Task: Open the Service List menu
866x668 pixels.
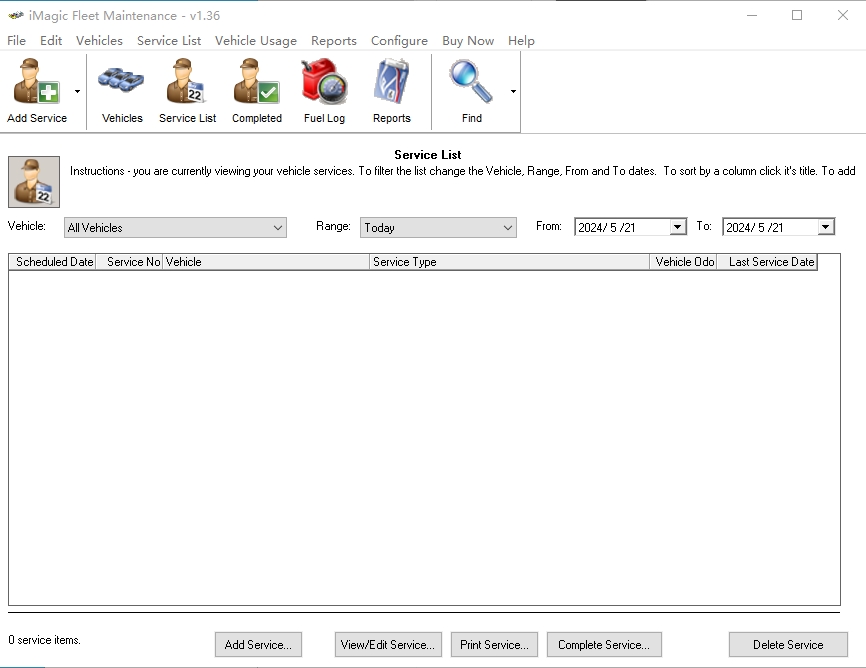Action: pos(169,40)
